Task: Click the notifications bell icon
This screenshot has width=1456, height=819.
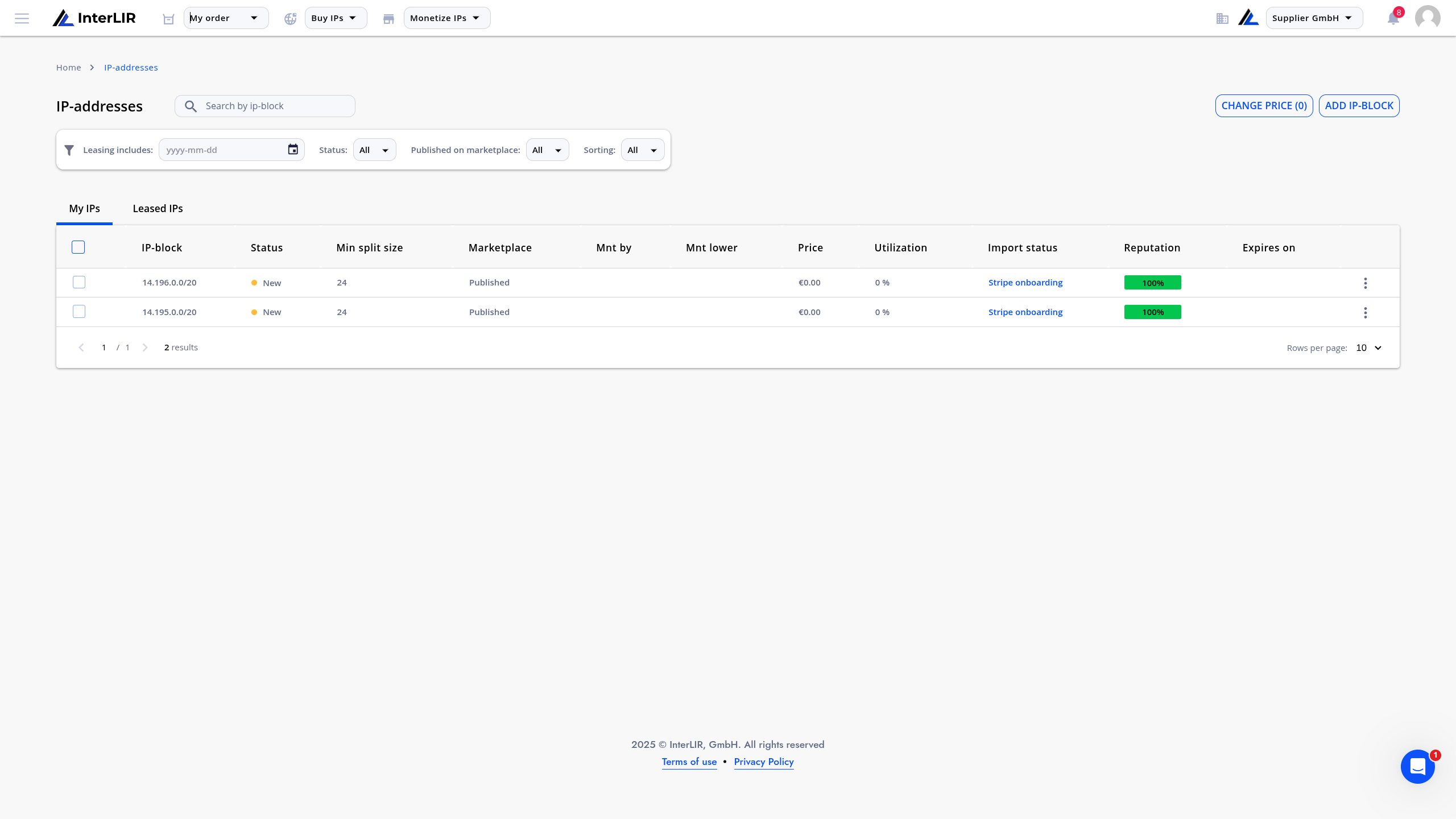Action: (1393, 18)
